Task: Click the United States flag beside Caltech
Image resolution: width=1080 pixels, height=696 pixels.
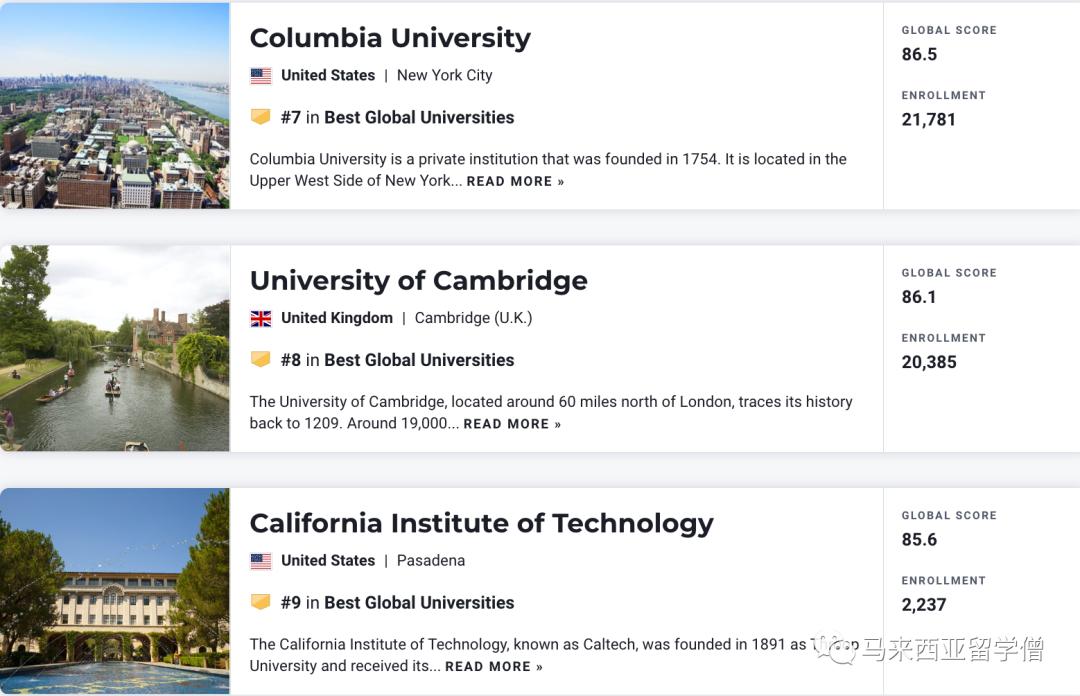Action: coord(261,561)
